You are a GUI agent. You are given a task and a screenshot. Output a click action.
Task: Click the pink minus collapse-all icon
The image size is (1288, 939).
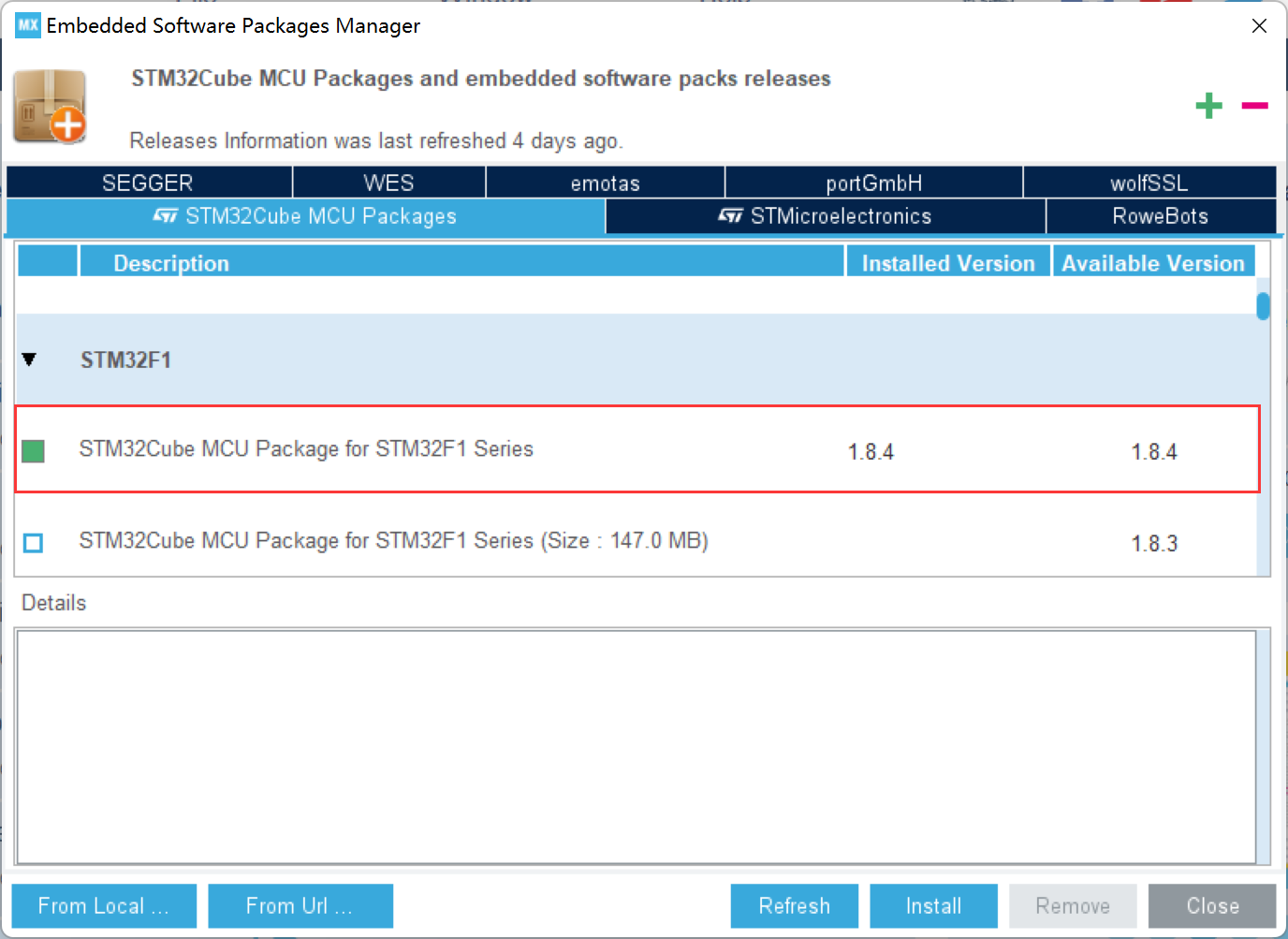(x=1254, y=106)
